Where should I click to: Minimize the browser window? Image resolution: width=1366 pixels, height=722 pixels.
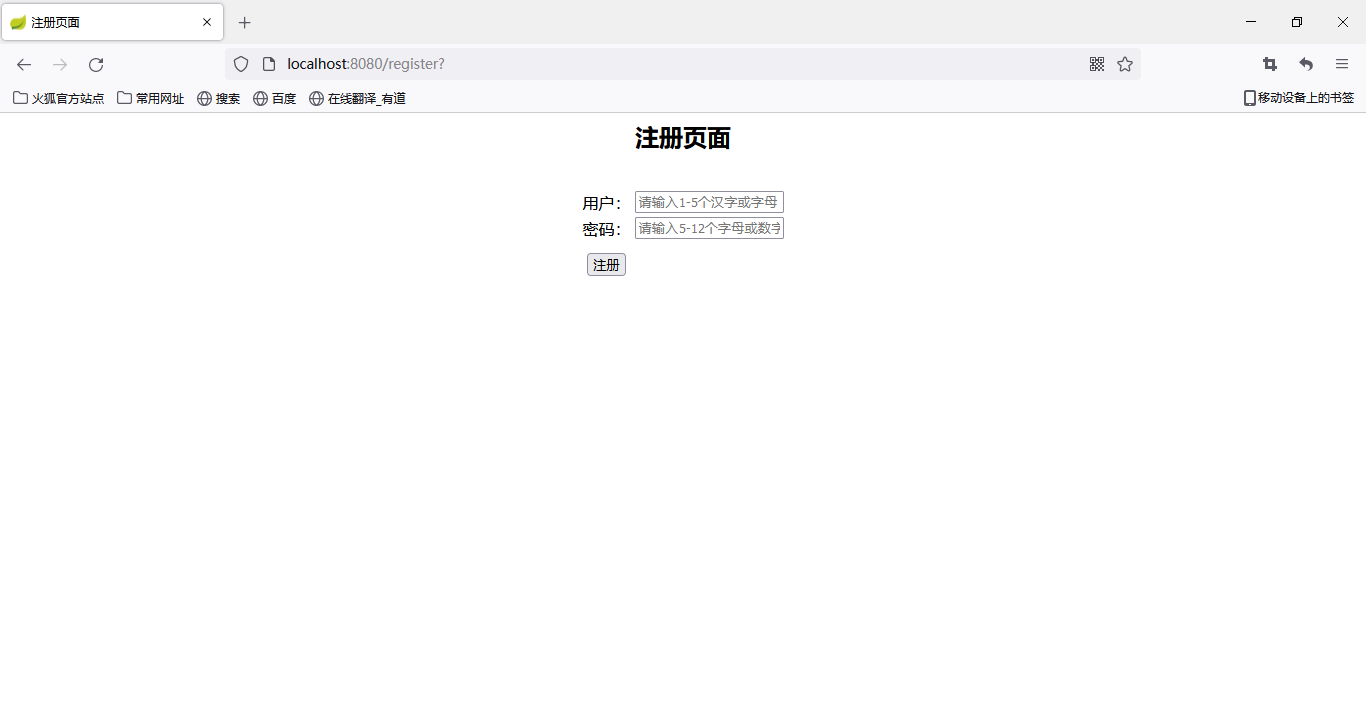tap(1251, 22)
